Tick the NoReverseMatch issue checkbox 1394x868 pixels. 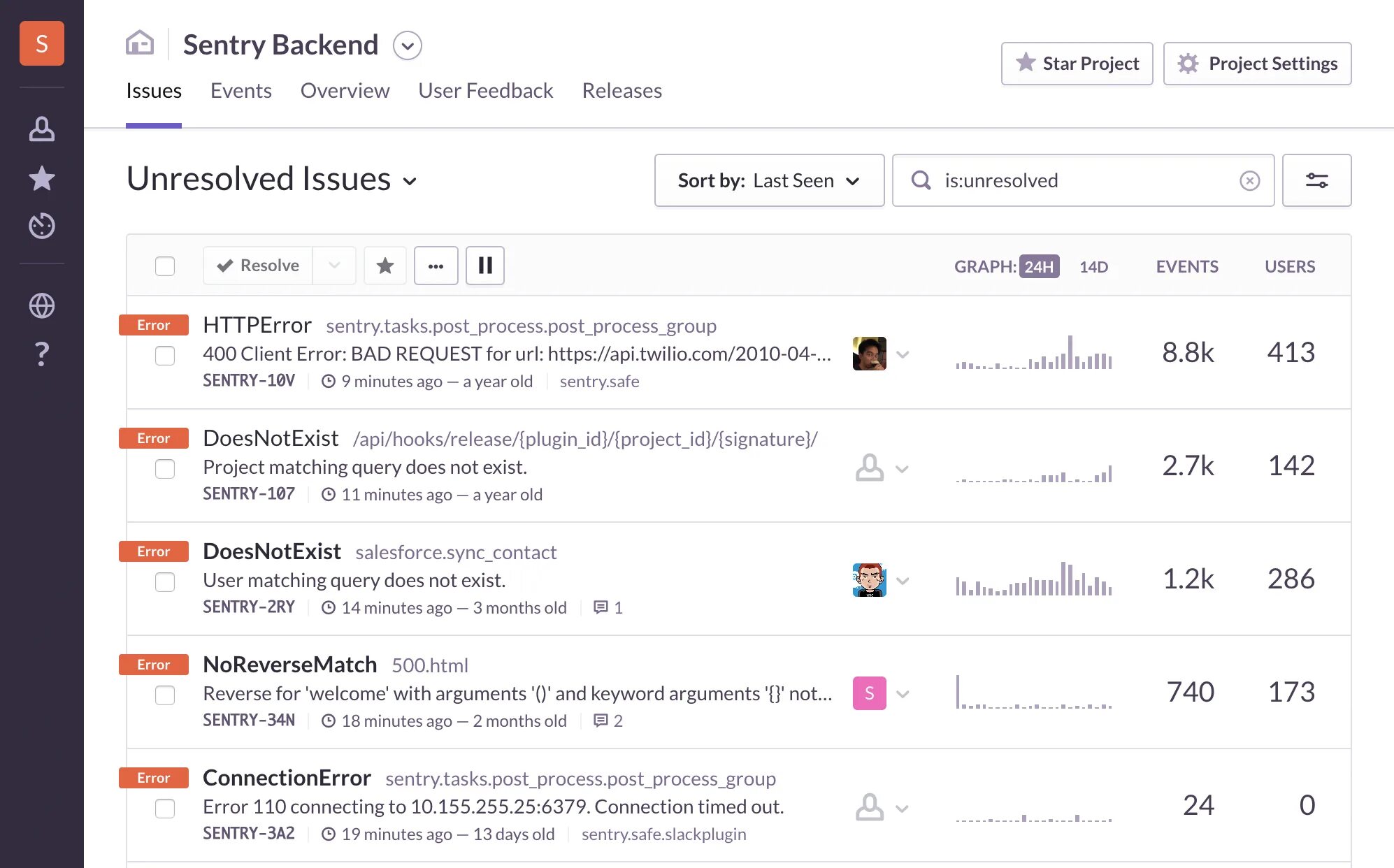coord(165,695)
